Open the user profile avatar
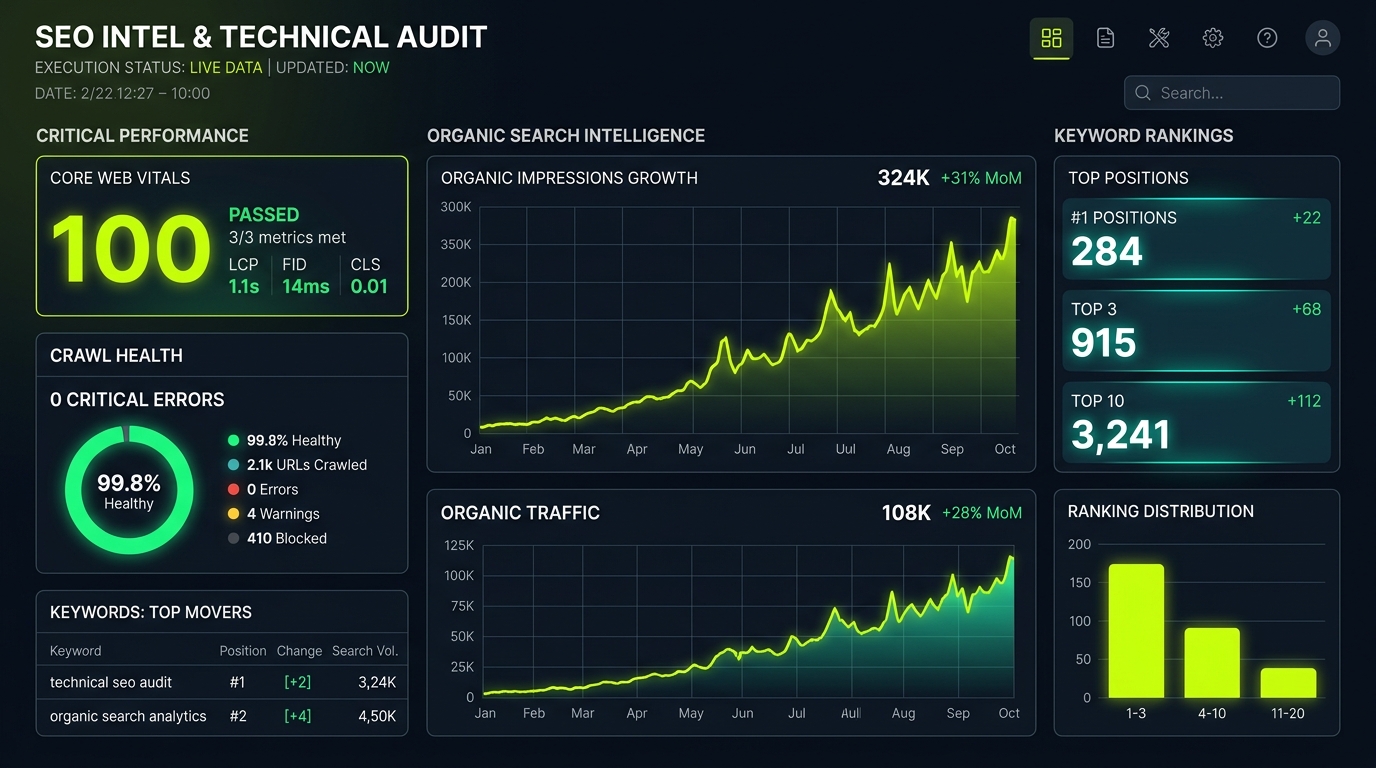Screen dimensions: 1376x768 tap(1323, 38)
